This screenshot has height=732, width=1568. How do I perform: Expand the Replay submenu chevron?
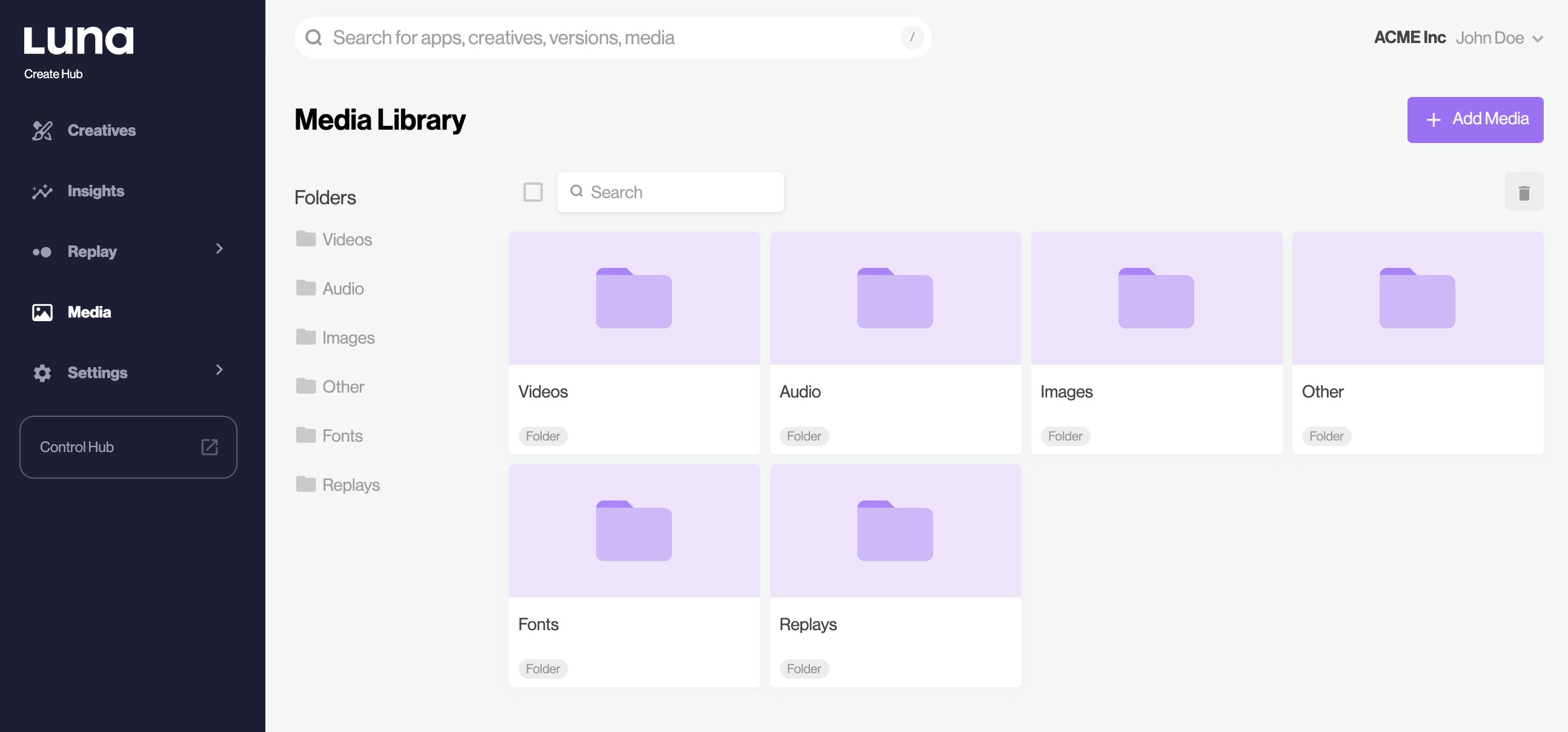219,248
